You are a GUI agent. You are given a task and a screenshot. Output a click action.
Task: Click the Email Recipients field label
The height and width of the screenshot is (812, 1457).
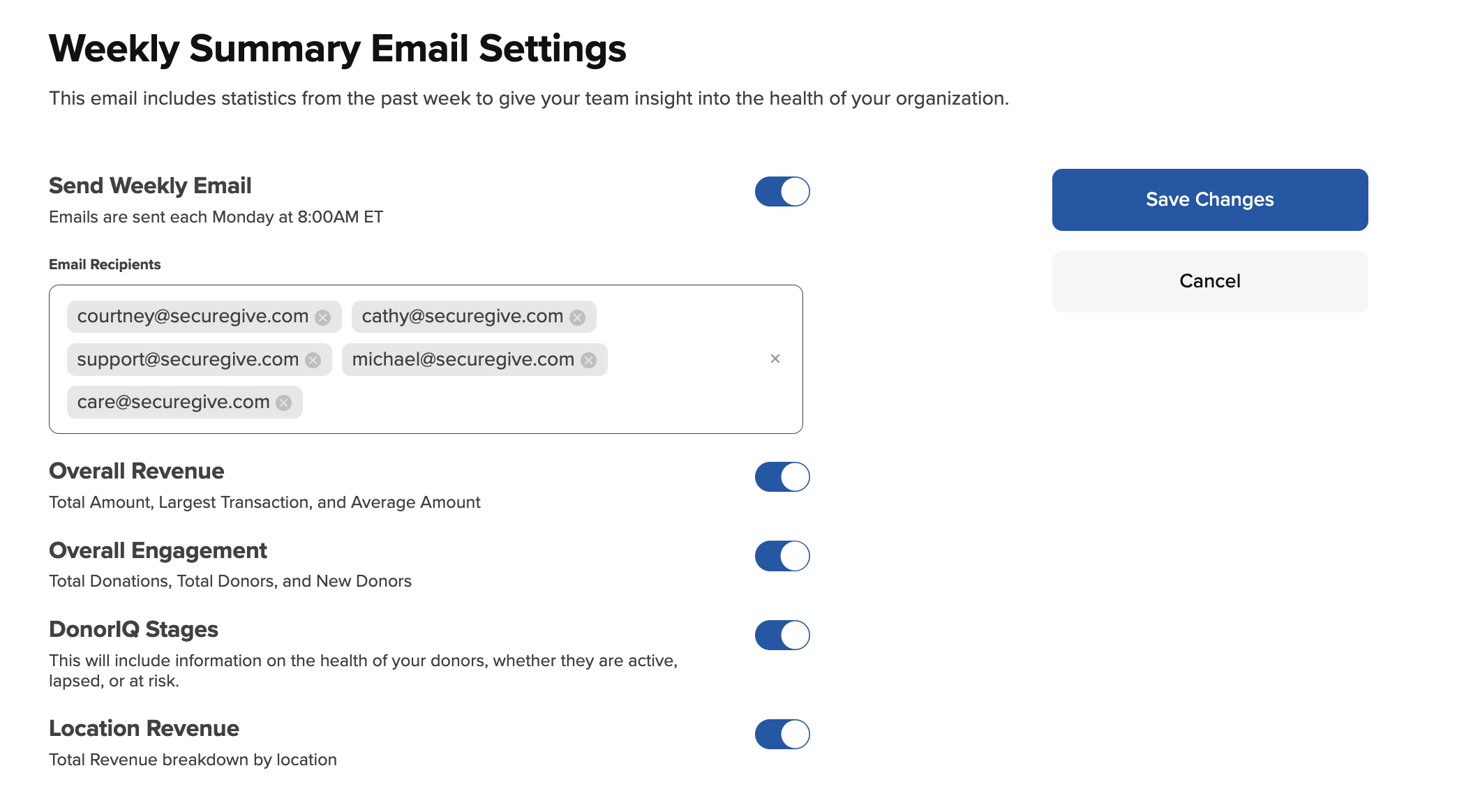point(105,264)
